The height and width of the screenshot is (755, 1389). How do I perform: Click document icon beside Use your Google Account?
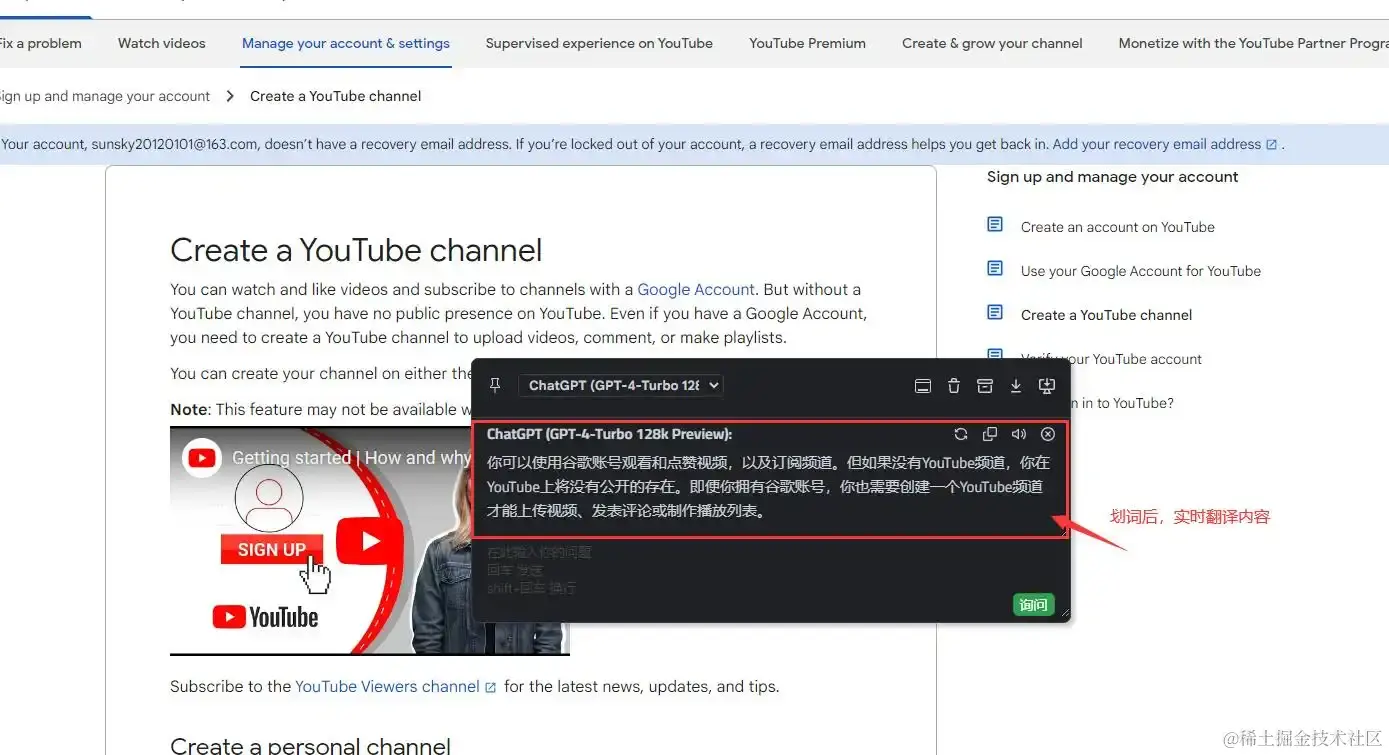point(995,269)
